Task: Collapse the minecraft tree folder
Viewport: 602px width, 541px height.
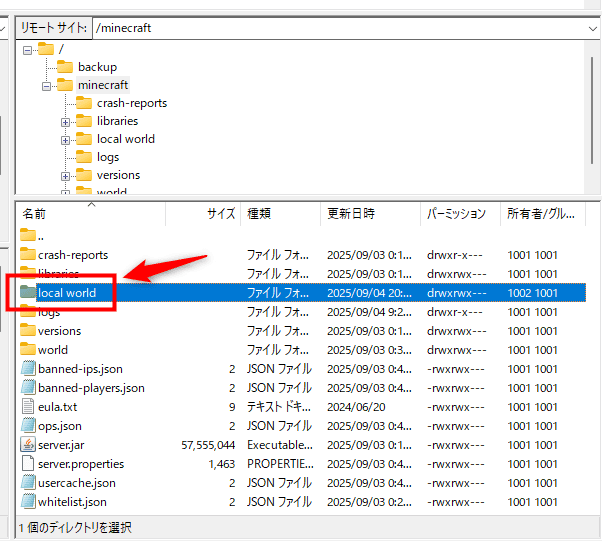Action: tap(46, 86)
